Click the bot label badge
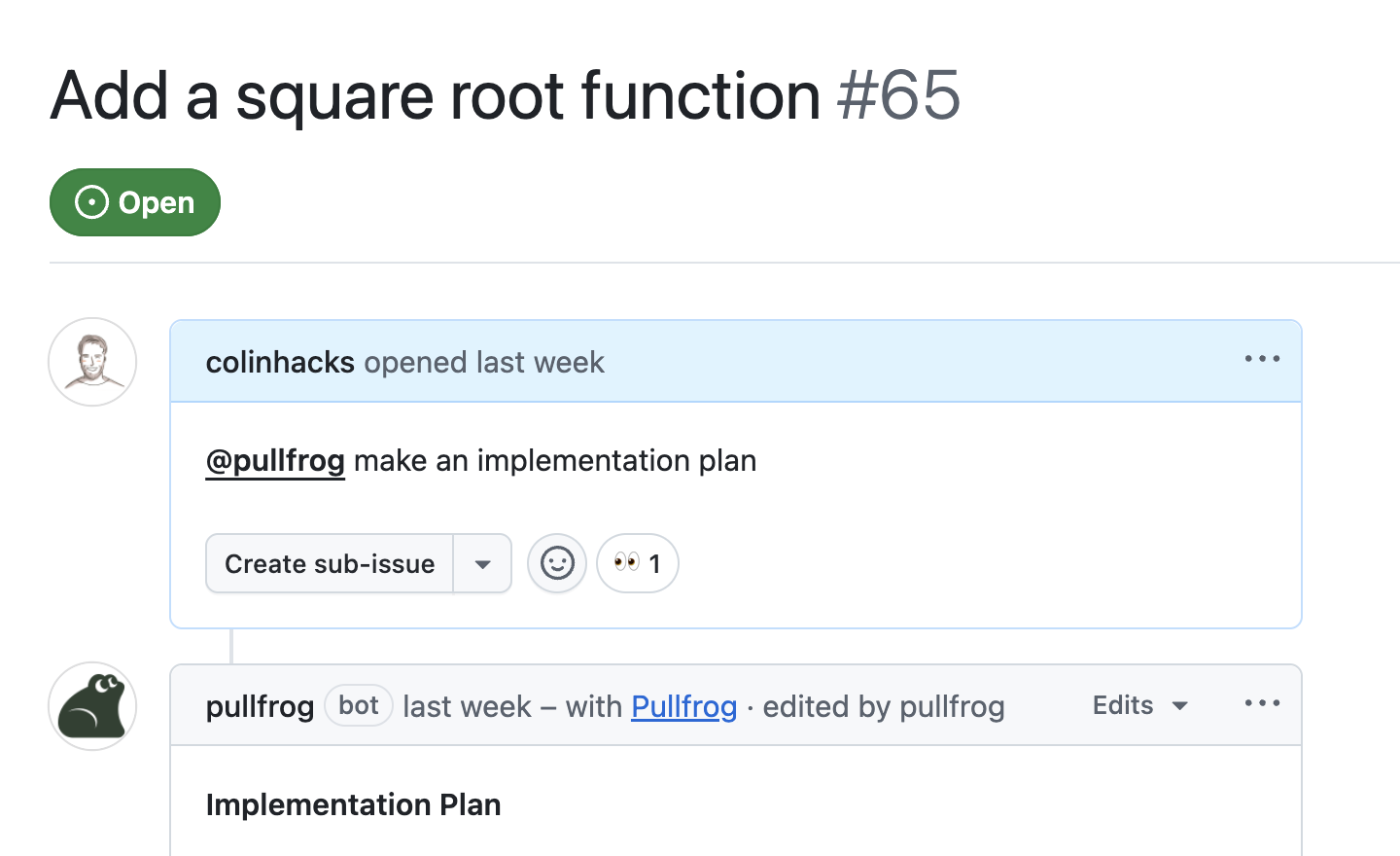The image size is (1400, 856). (x=359, y=705)
